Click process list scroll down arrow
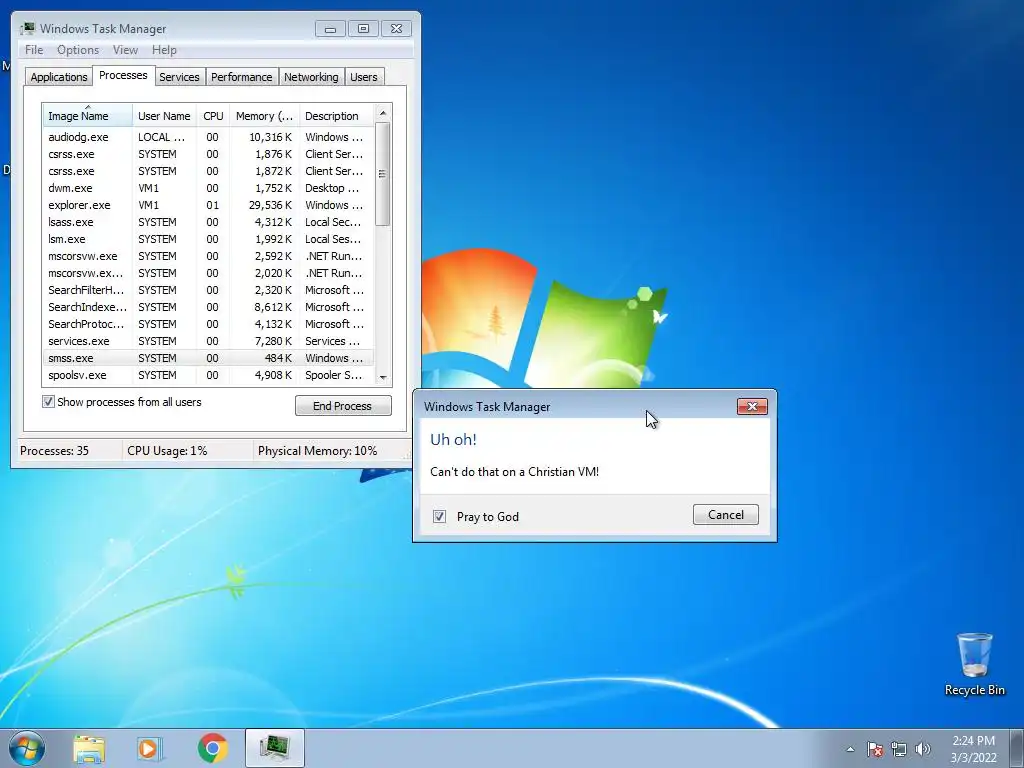 pyautogui.click(x=383, y=377)
